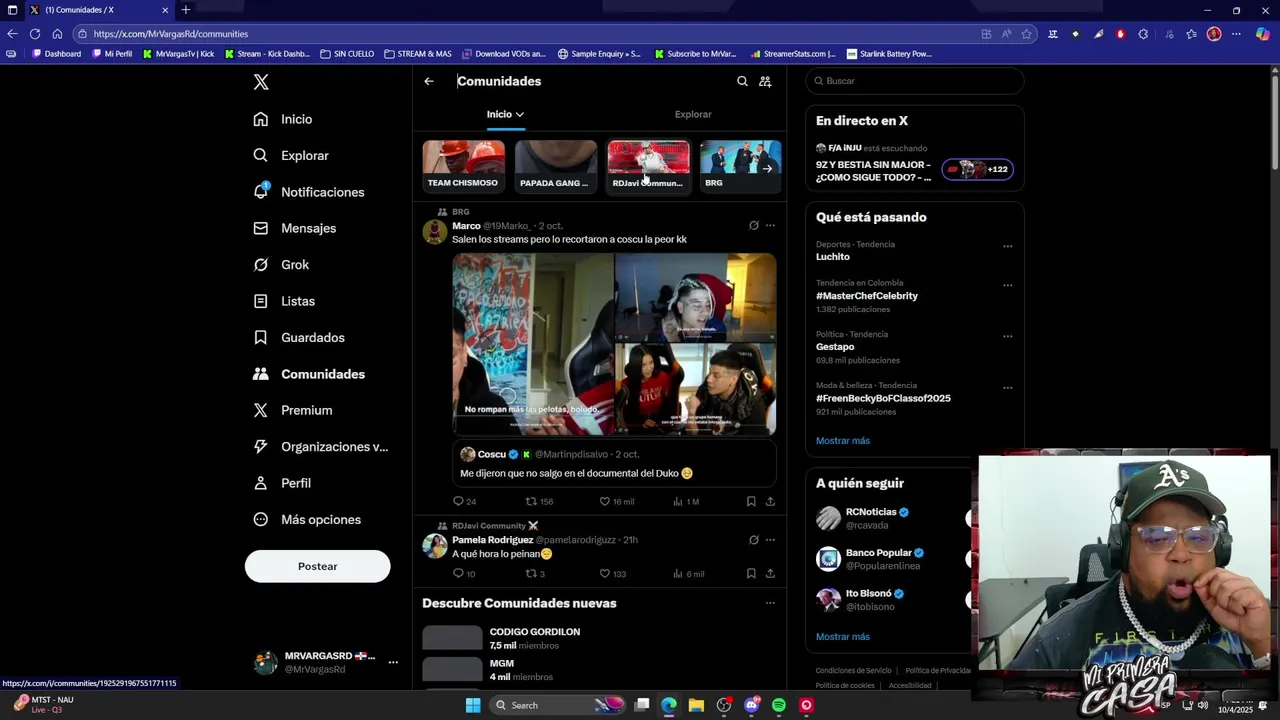Open Perfil in the sidebar

pos(296,483)
